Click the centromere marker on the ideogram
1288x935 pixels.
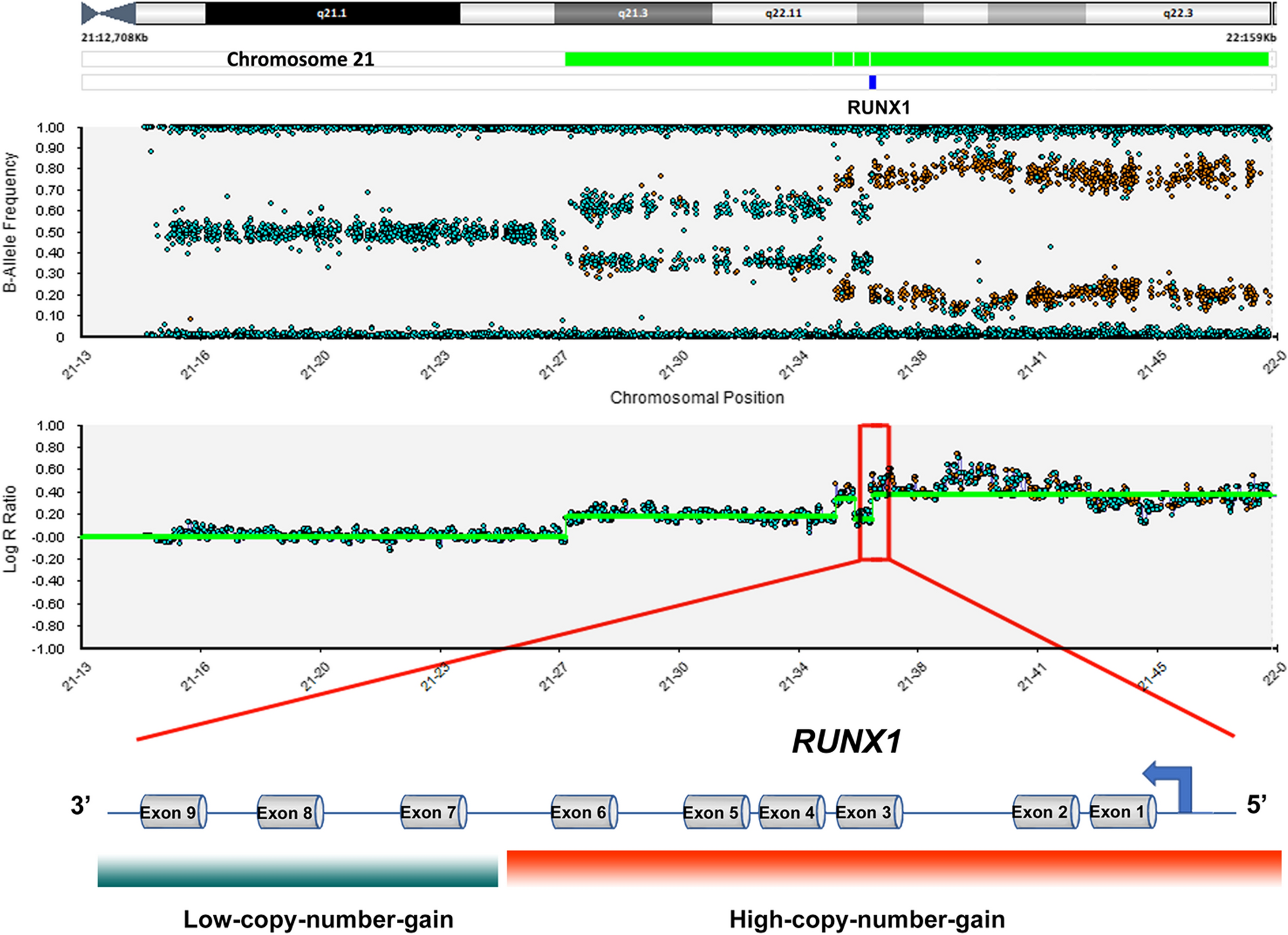coord(108,13)
